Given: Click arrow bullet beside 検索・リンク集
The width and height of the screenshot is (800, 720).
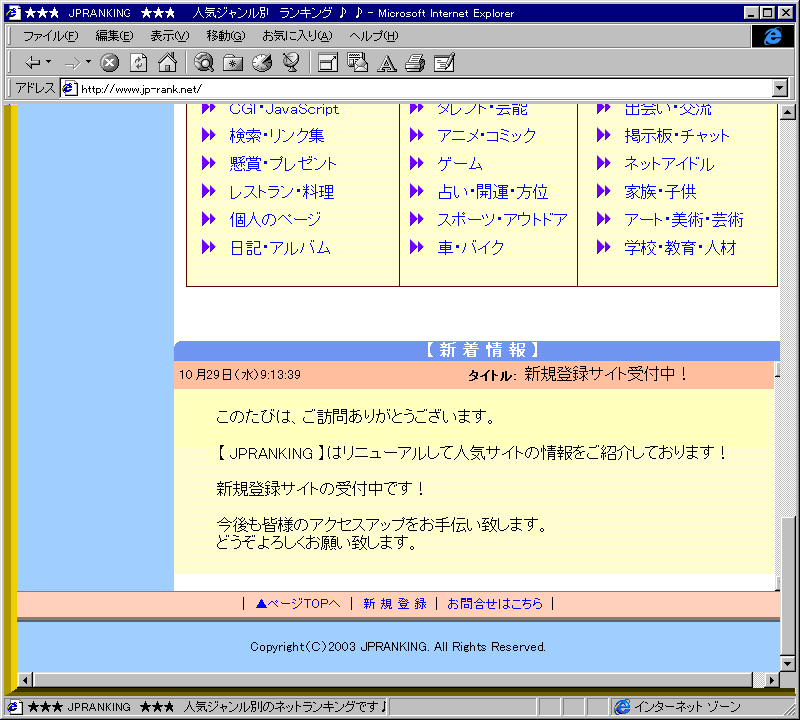Looking at the screenshot, I should (209, 135).
